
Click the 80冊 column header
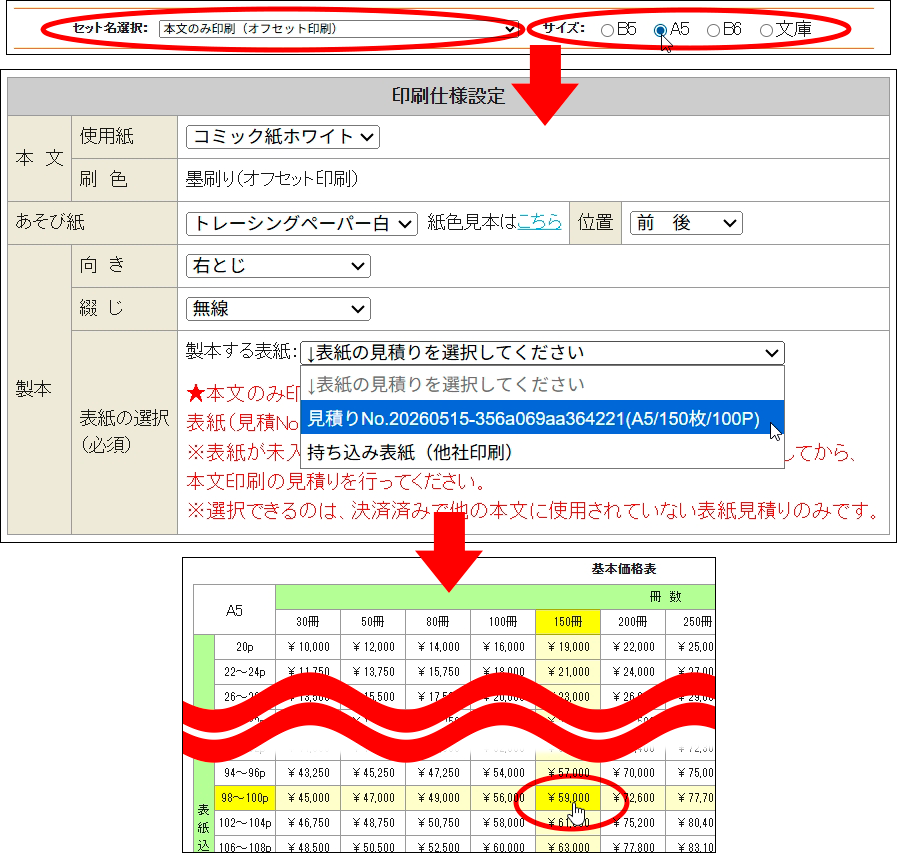pyautogui.click(x=438, y=622)
